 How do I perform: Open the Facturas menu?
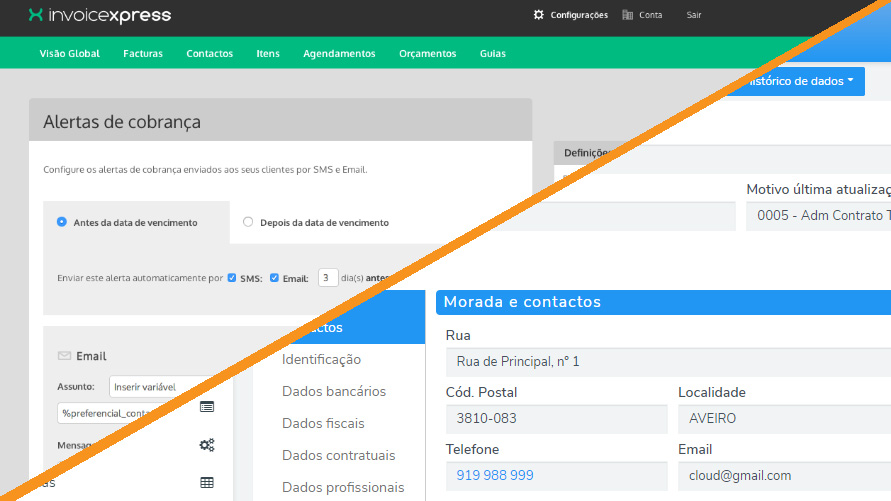pyautogui.click(x=143, y=53)
